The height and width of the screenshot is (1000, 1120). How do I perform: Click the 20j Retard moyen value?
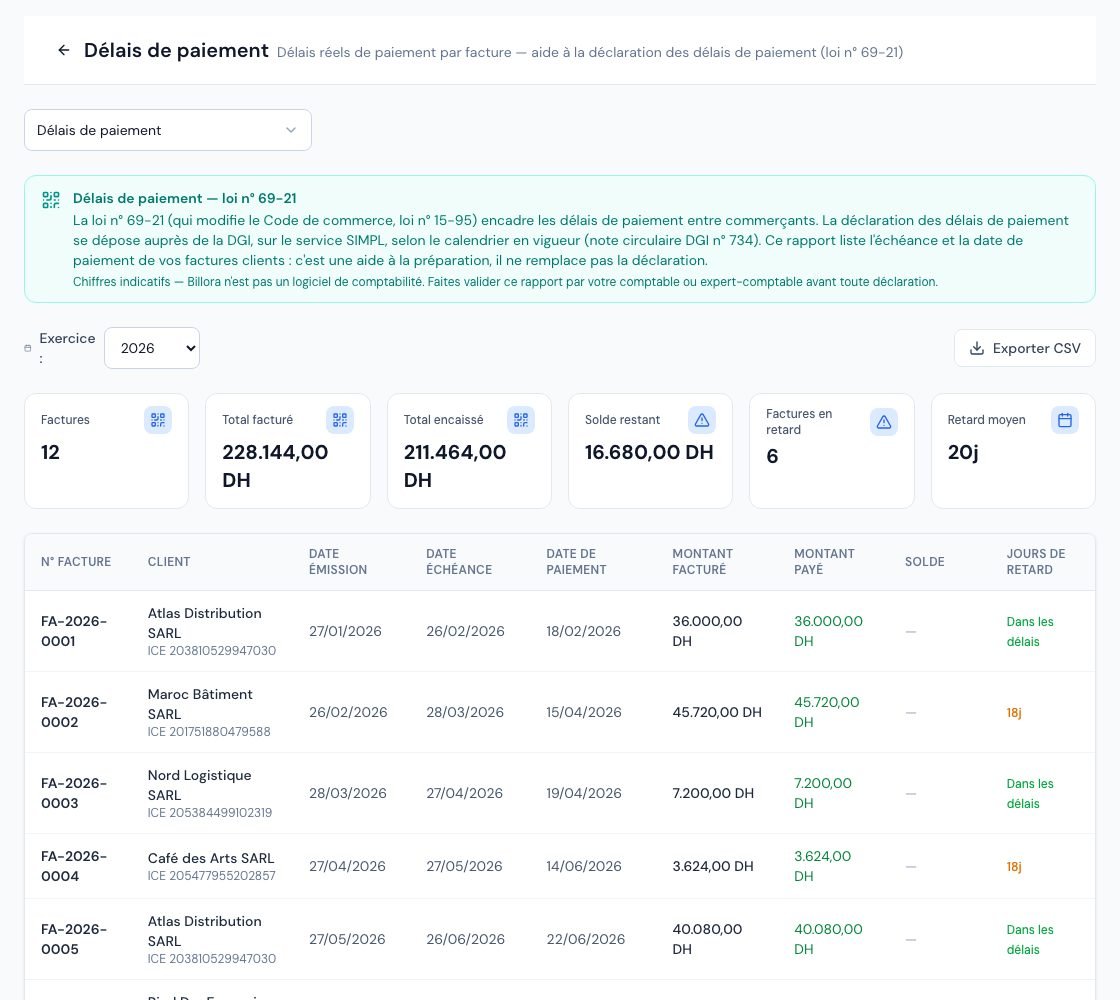[962, 452]
